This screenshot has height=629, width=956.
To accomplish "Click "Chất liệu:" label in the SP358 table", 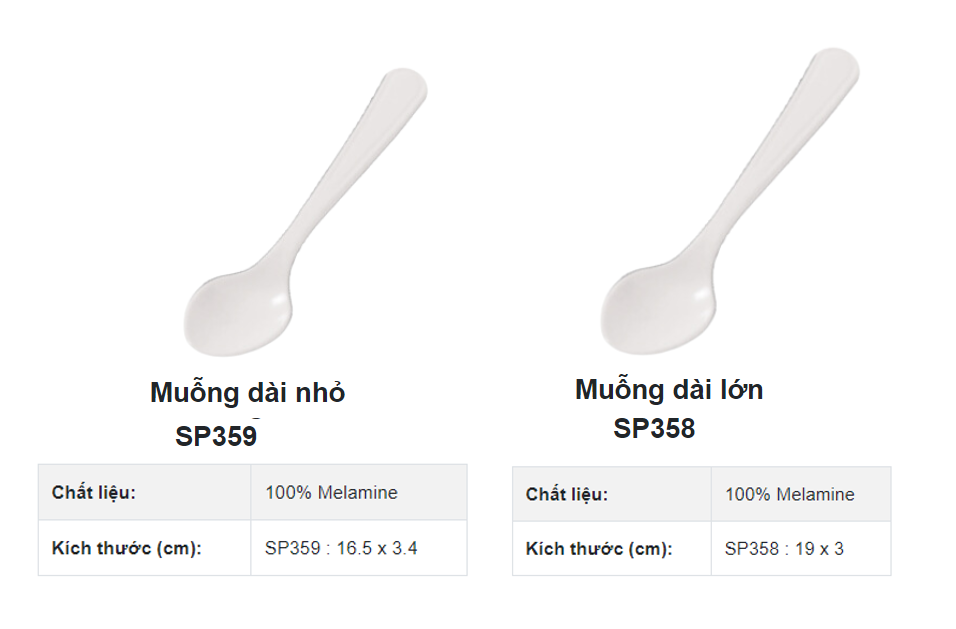I will pos(567,495).
